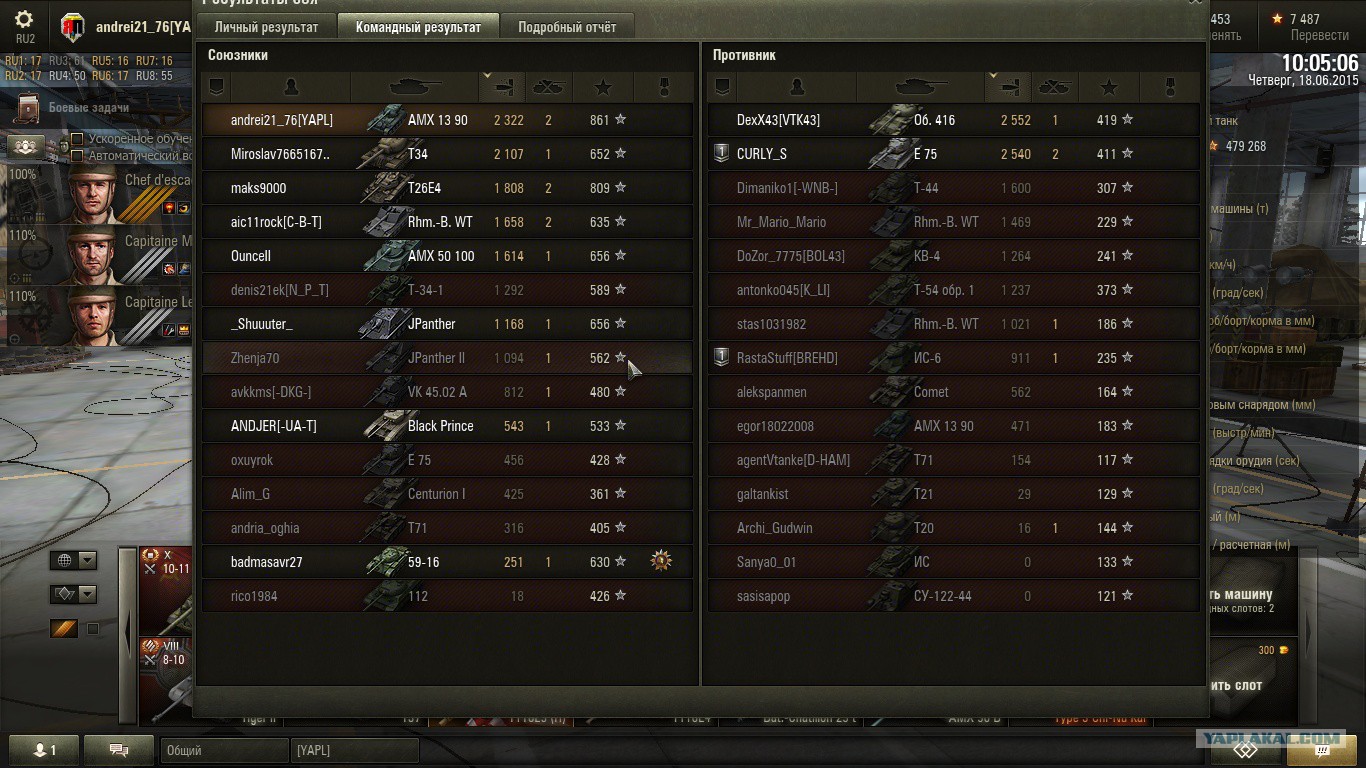The image size is (1366, 768).
Task: Select ally player maks9000
Action: [x=447, y=188]
